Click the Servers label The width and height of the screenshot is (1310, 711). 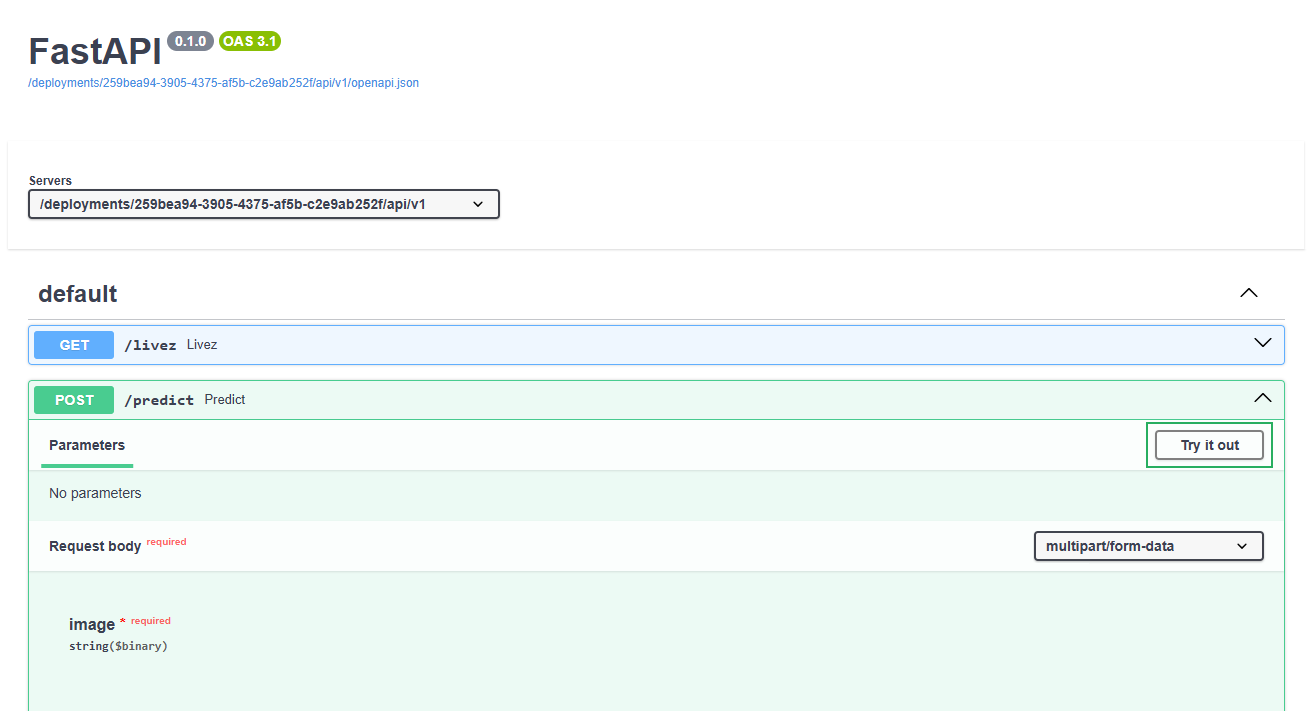[50, 181]
